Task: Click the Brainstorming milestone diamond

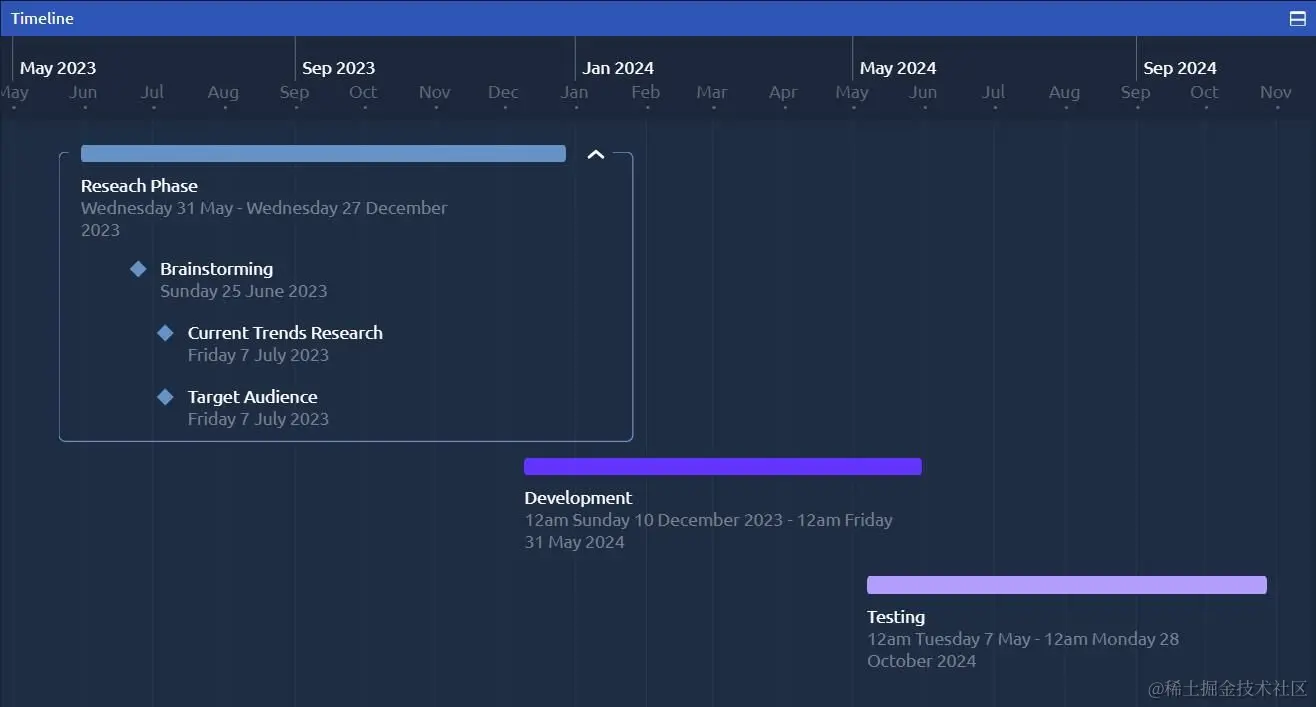Action: tap(138, 269)
